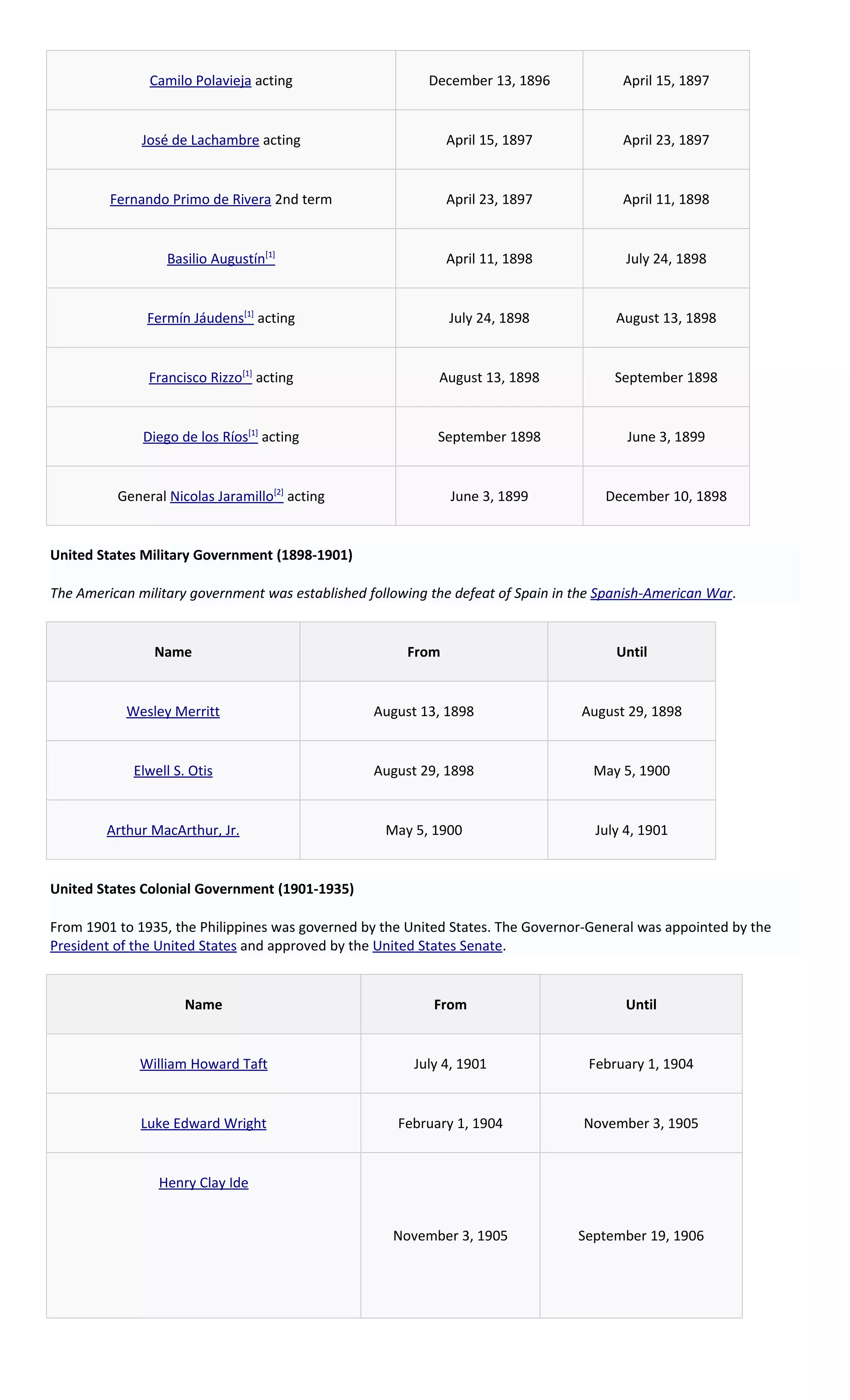Open the Arthur MacArthur, Jr. link

[173, 830]
